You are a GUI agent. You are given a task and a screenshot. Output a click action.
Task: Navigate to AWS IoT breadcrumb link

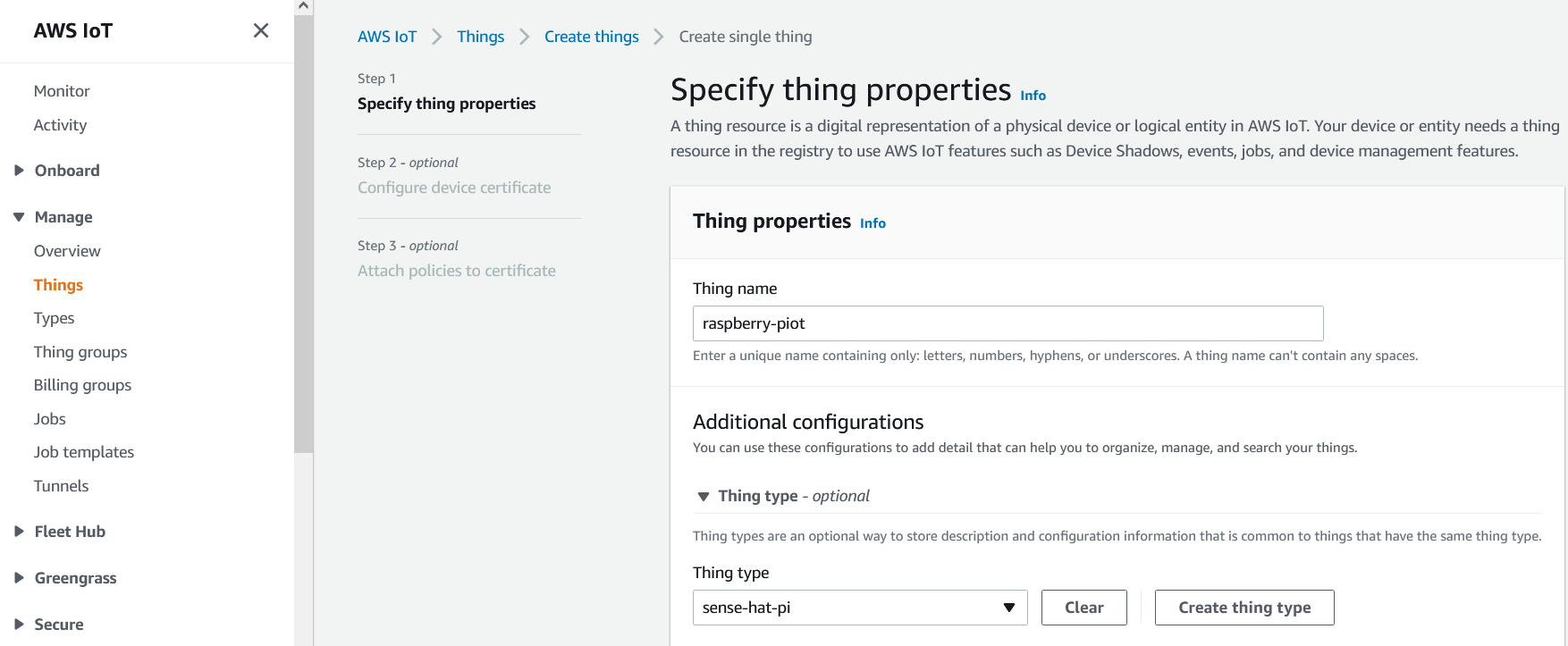(x=386, y=37)
